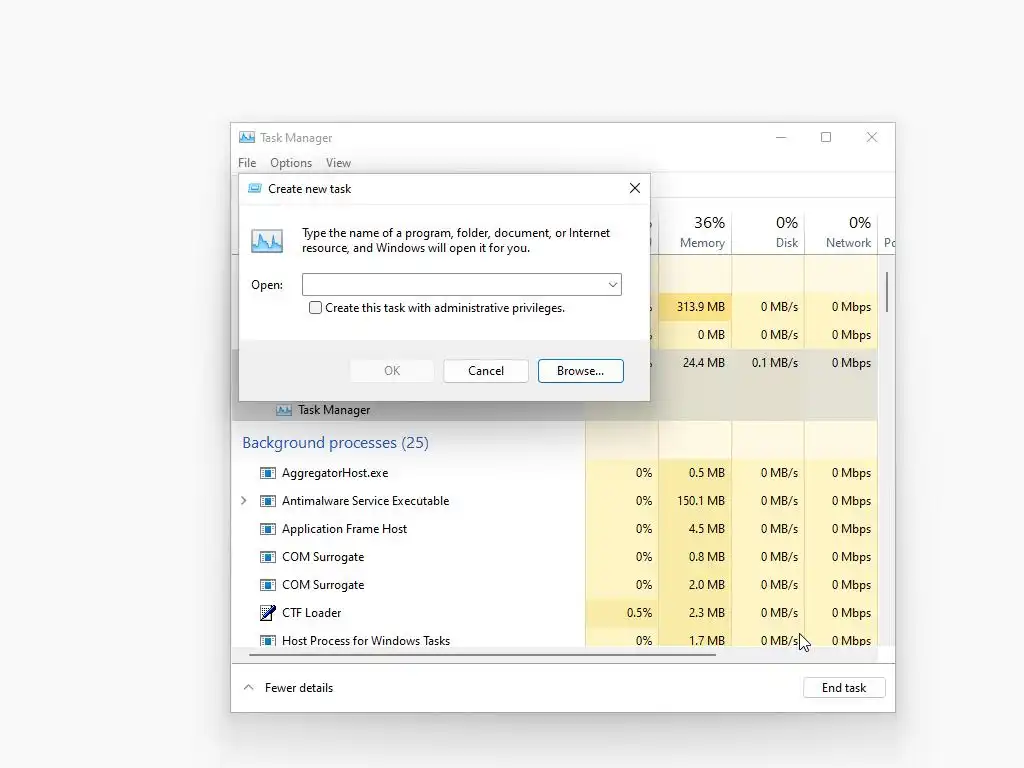Click the 24.4 MB memory cell
The width and height of the screenshot is (1024, 768).
696,363
